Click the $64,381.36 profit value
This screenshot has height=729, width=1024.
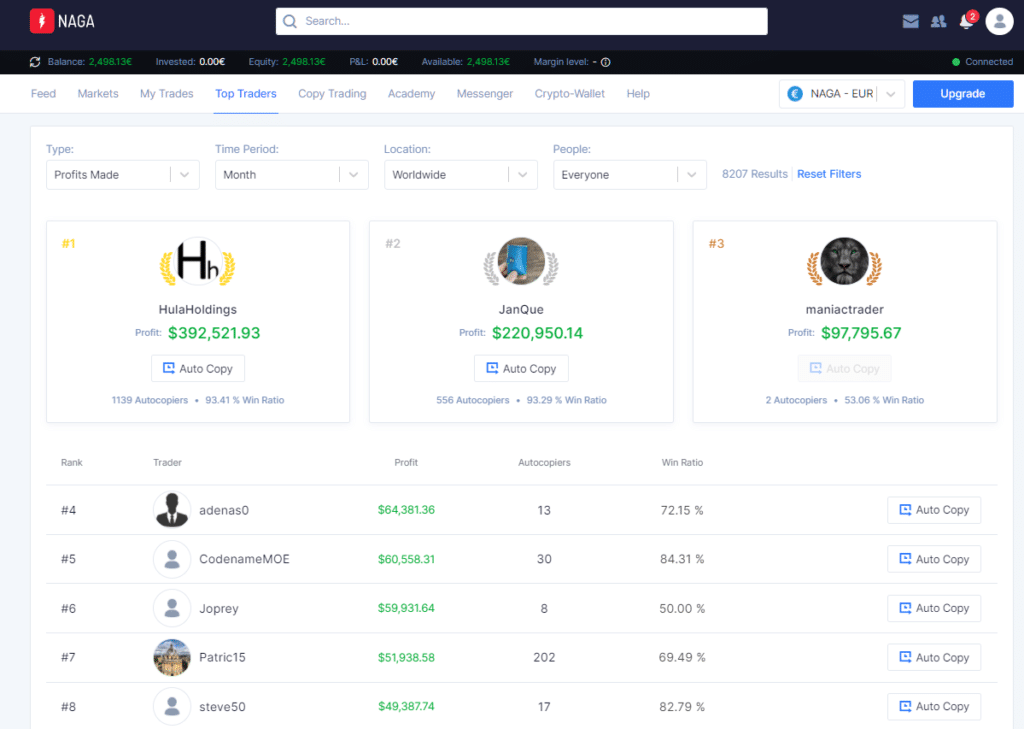click(406, 510)
